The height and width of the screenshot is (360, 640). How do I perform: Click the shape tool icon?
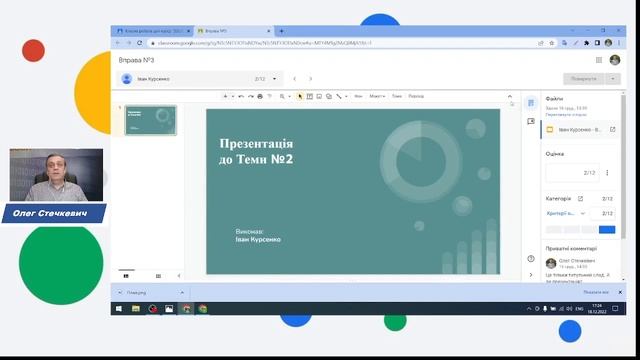pyautogui.click(x=329, y=96)
